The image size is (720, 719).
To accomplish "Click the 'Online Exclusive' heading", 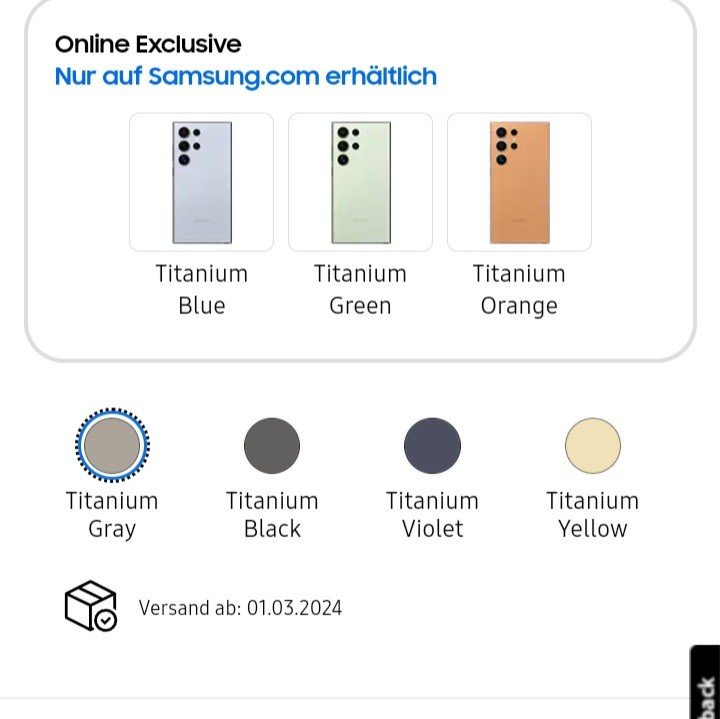I will [x=148, y=45].
